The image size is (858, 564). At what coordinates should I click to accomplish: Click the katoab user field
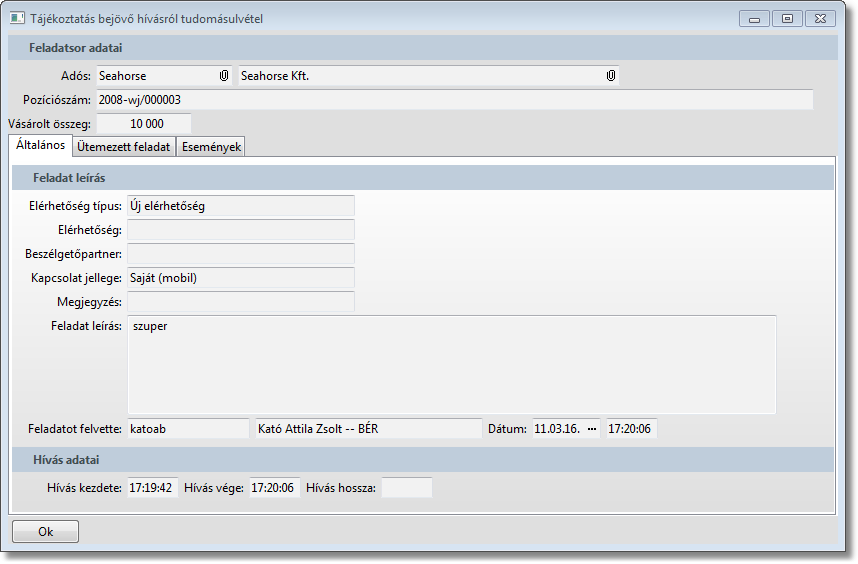pos(188,429)
